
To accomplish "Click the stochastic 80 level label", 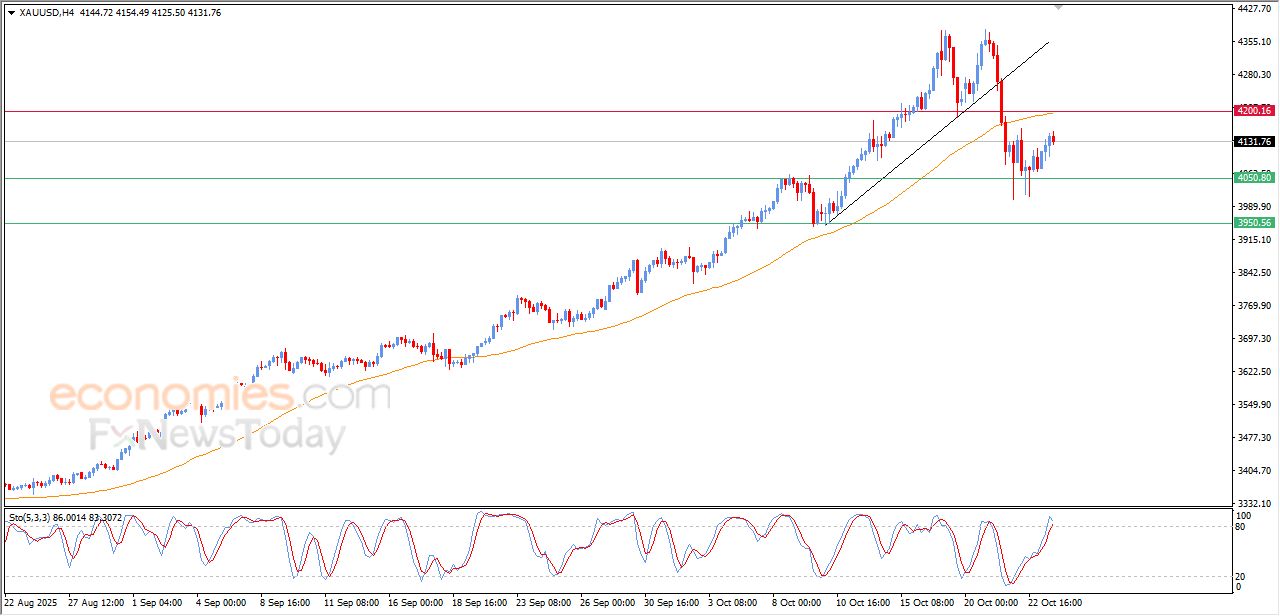I will pos(1242,526).
